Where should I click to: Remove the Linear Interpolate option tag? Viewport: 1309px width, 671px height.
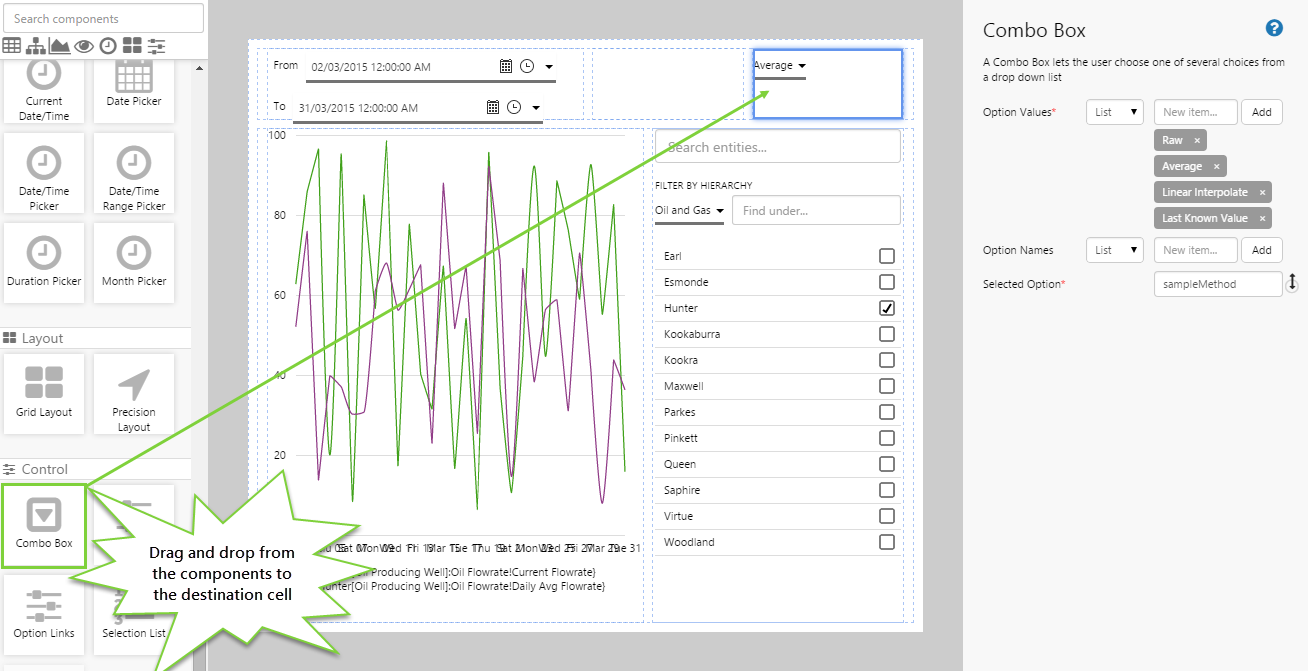pos(1262,192)
